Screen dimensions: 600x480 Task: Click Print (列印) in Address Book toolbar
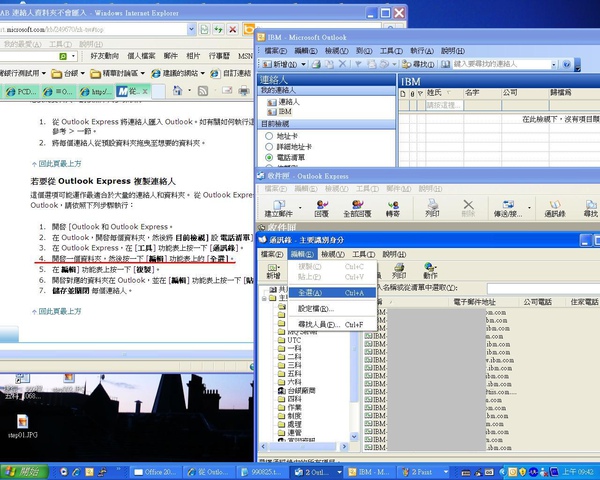[x=399, y=271]
